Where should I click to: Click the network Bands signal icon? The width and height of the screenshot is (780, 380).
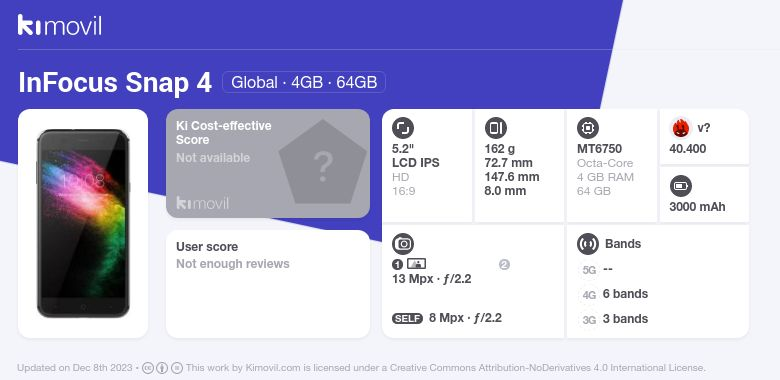click(x=588, y=244)
